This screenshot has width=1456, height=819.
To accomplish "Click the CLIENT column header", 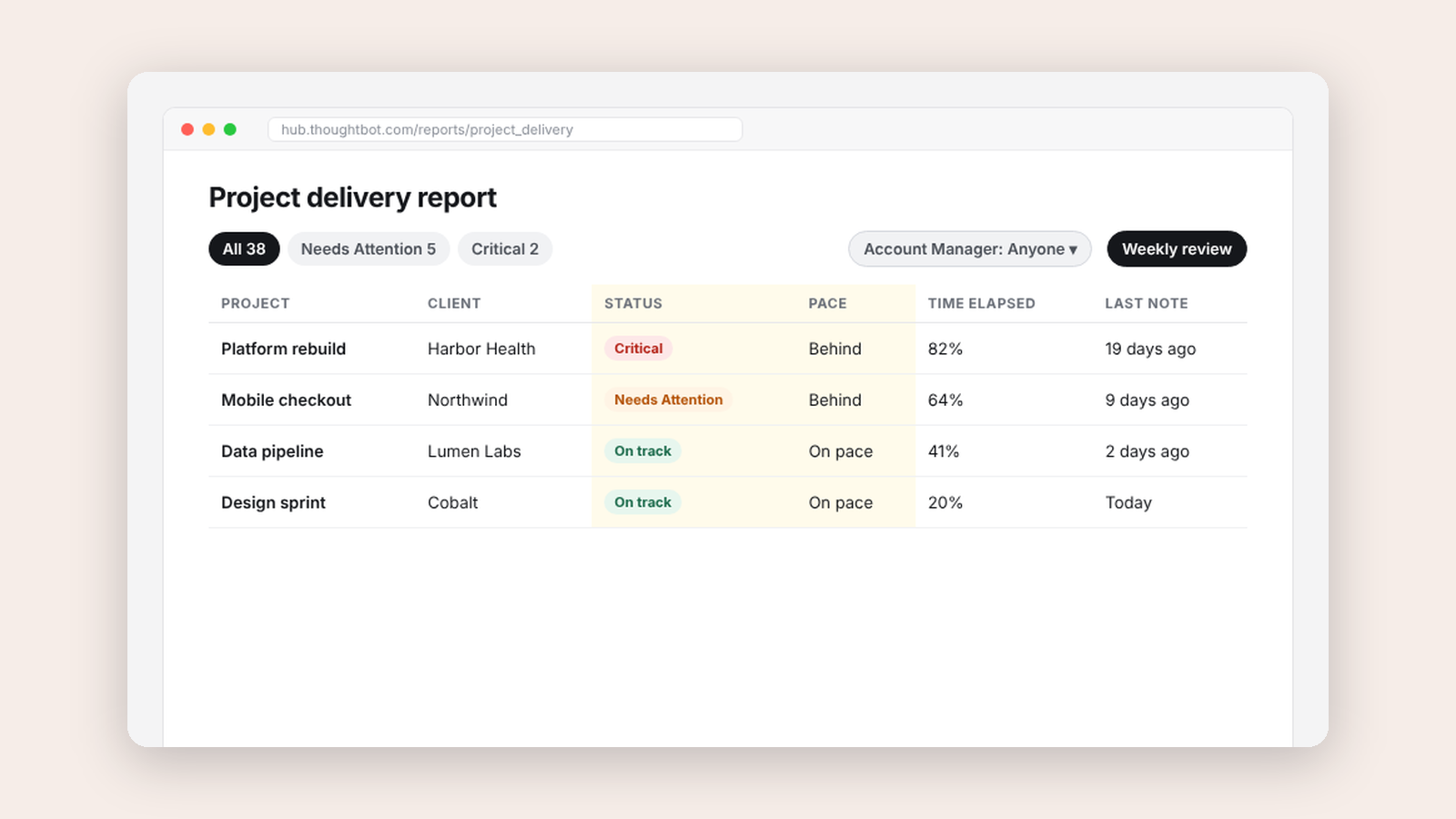I will 454,303.
